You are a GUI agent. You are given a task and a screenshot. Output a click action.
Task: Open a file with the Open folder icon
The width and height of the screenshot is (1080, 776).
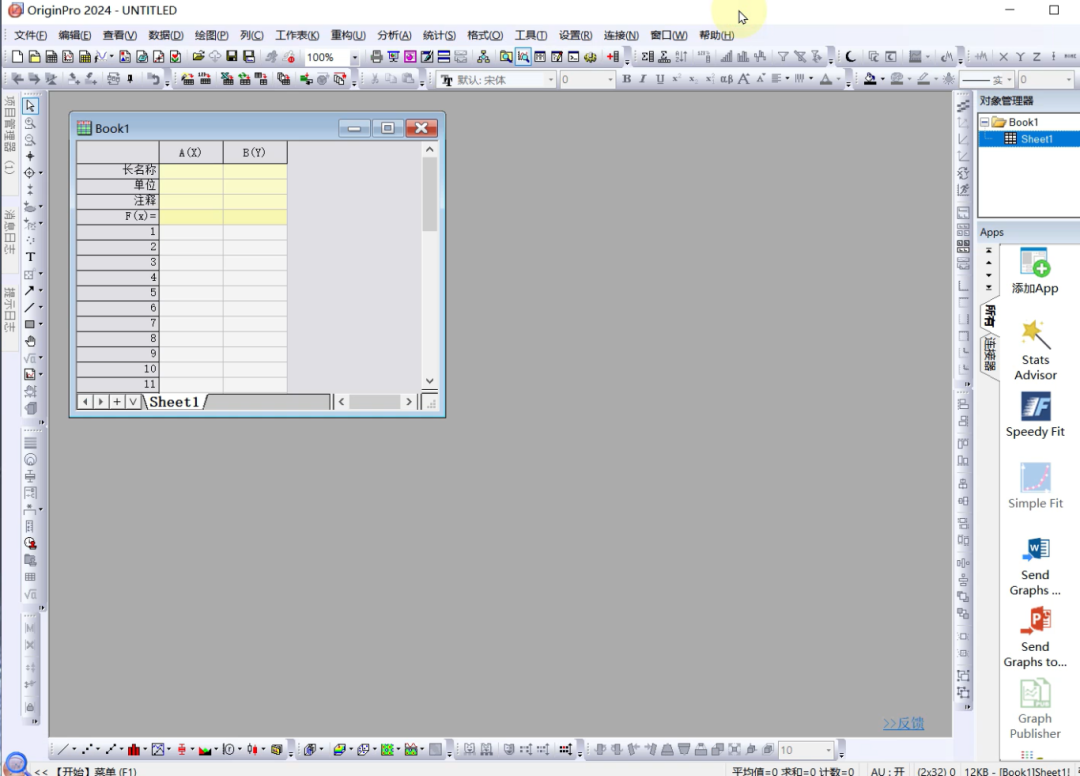(198, 57)
